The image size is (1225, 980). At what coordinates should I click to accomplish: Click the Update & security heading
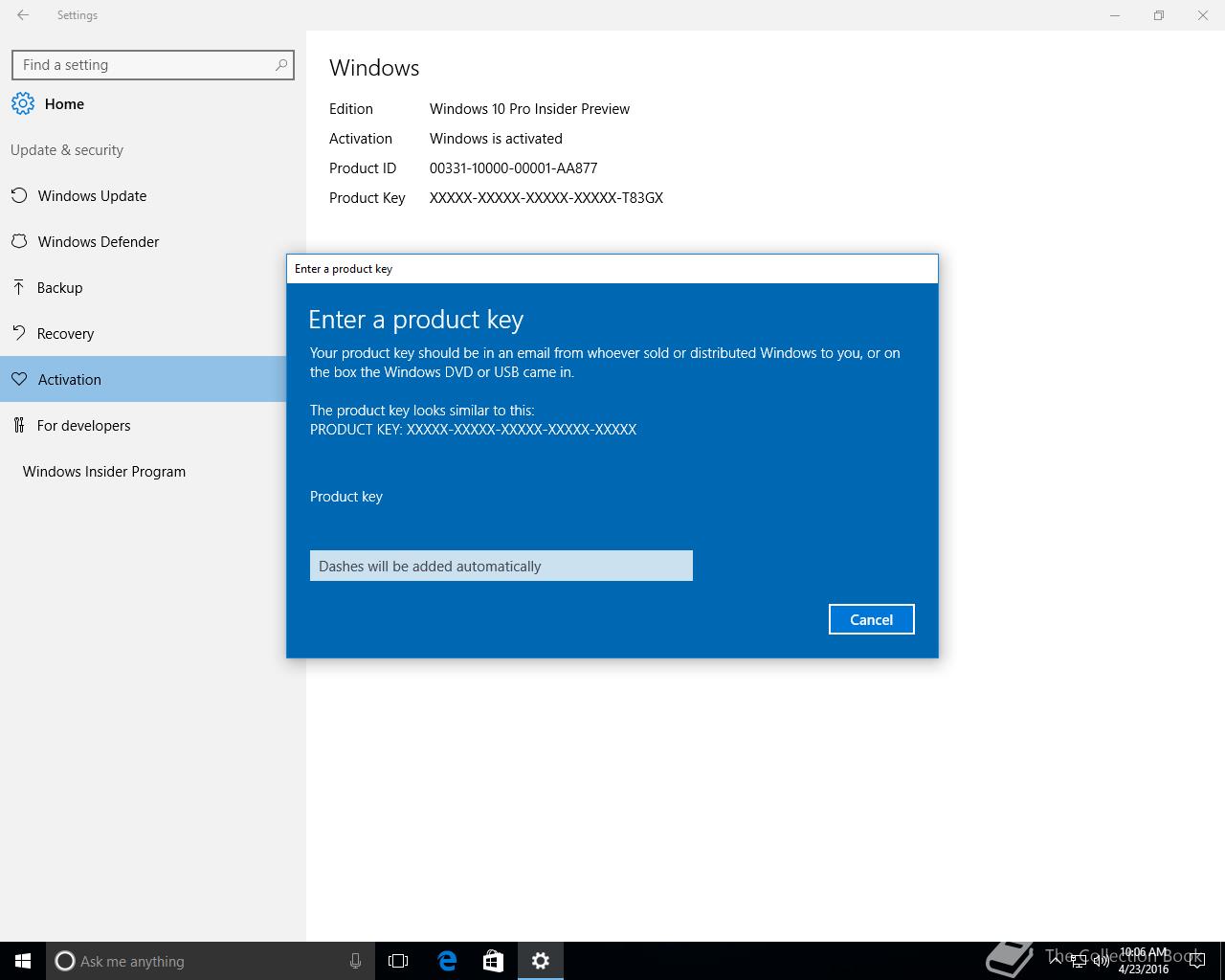click(67, 150)
